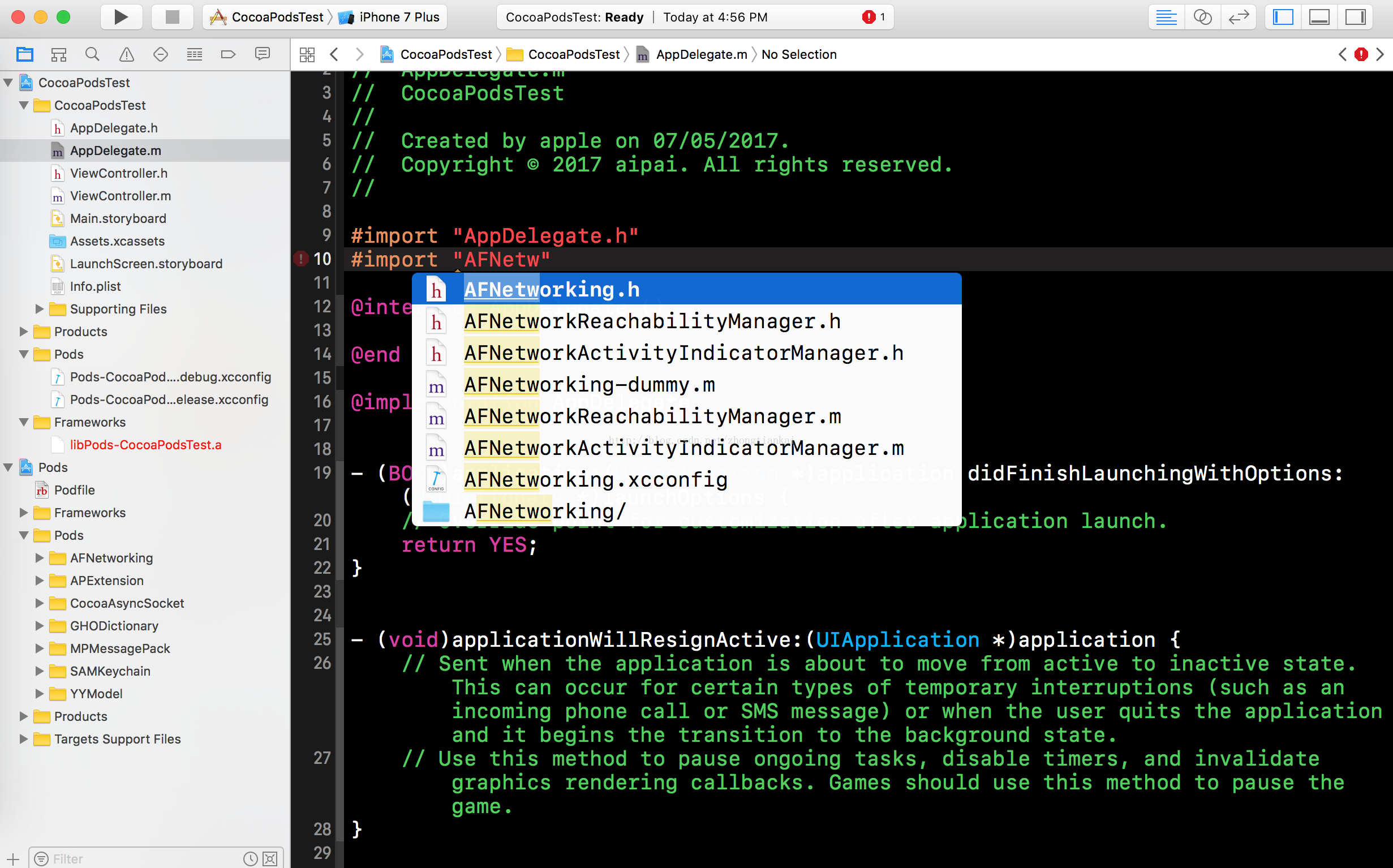Image resolution: width=1393 pixels, height=868 pixels.
Task: Add a new file with plus button
Action: coord(12,859)
